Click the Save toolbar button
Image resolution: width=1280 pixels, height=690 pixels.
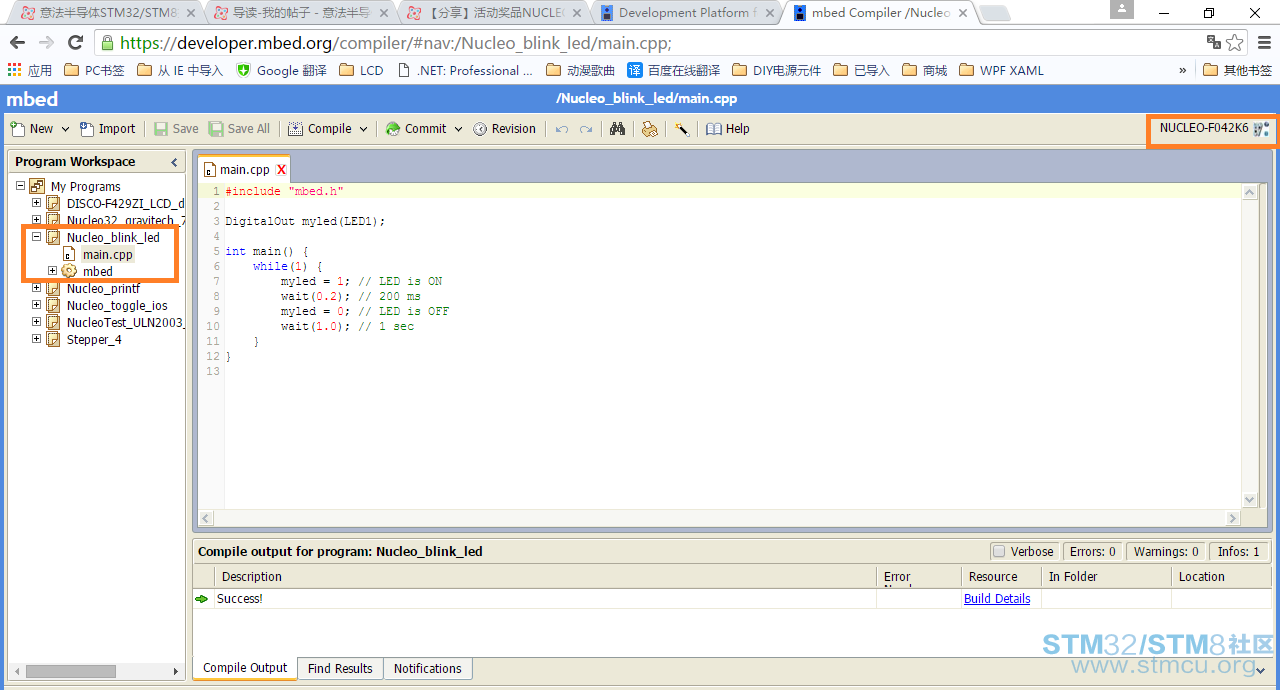pos(176,129)
